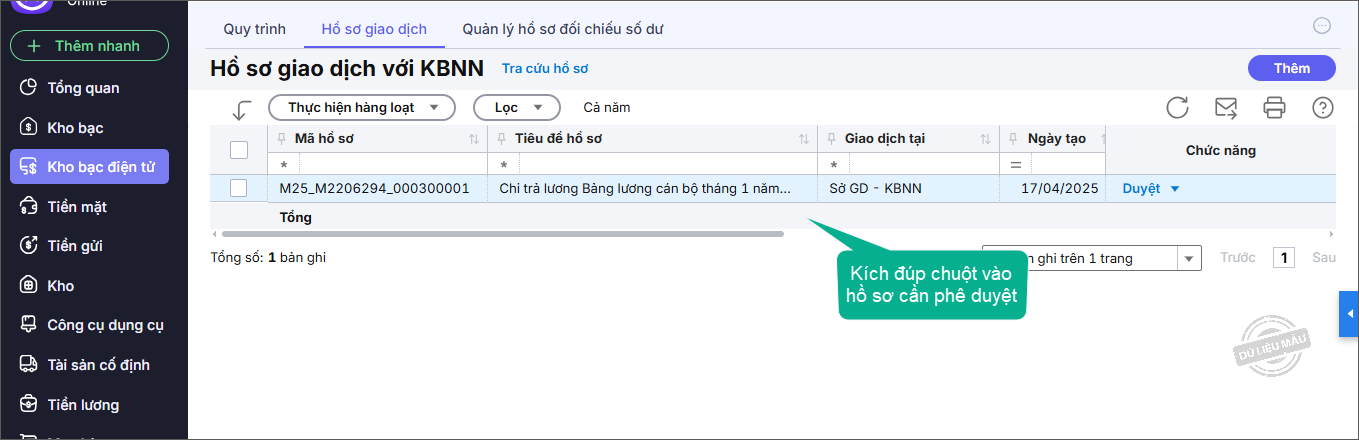Click the purple Thêm button
The width and height of the screenshot is (1359, 440).
(x=1292, y=68)
